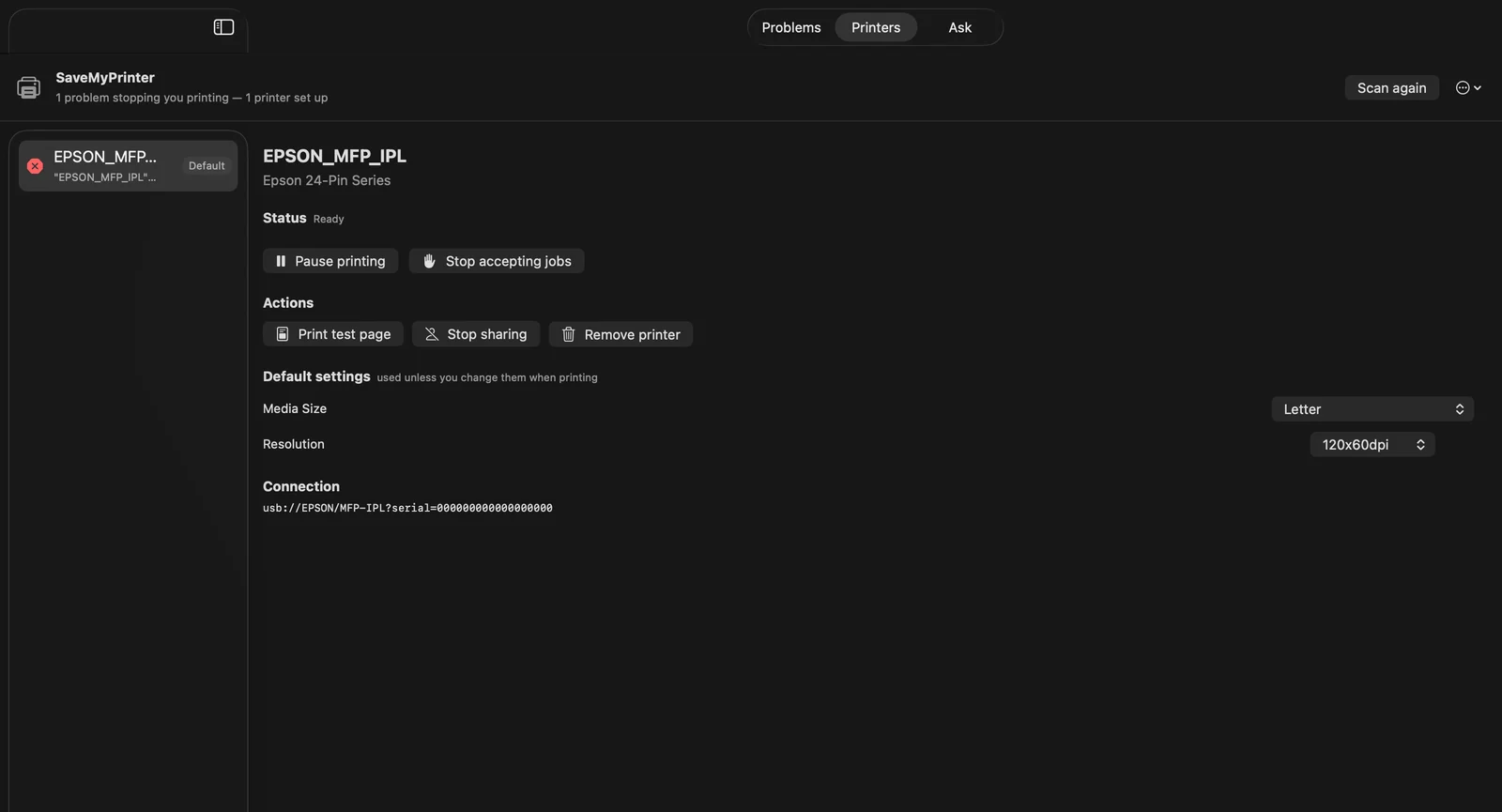Open the Ask tab
Screen dimensions: 1502x812
[x=959, y=27]
